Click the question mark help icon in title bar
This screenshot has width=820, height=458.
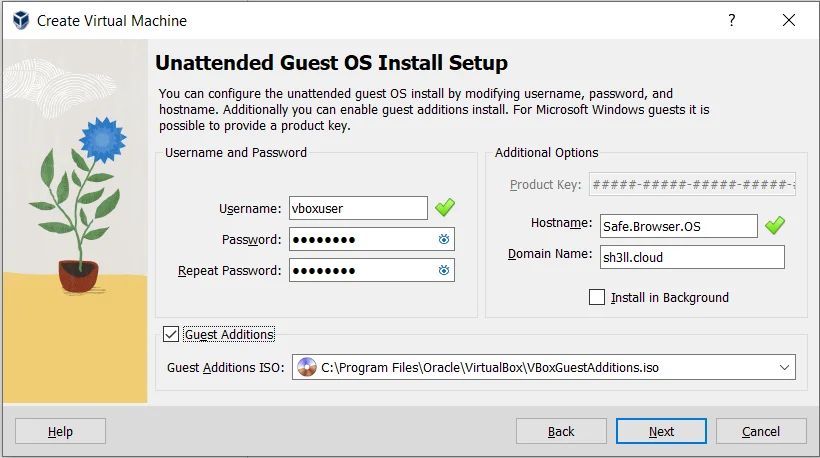[x=732, y=20]
